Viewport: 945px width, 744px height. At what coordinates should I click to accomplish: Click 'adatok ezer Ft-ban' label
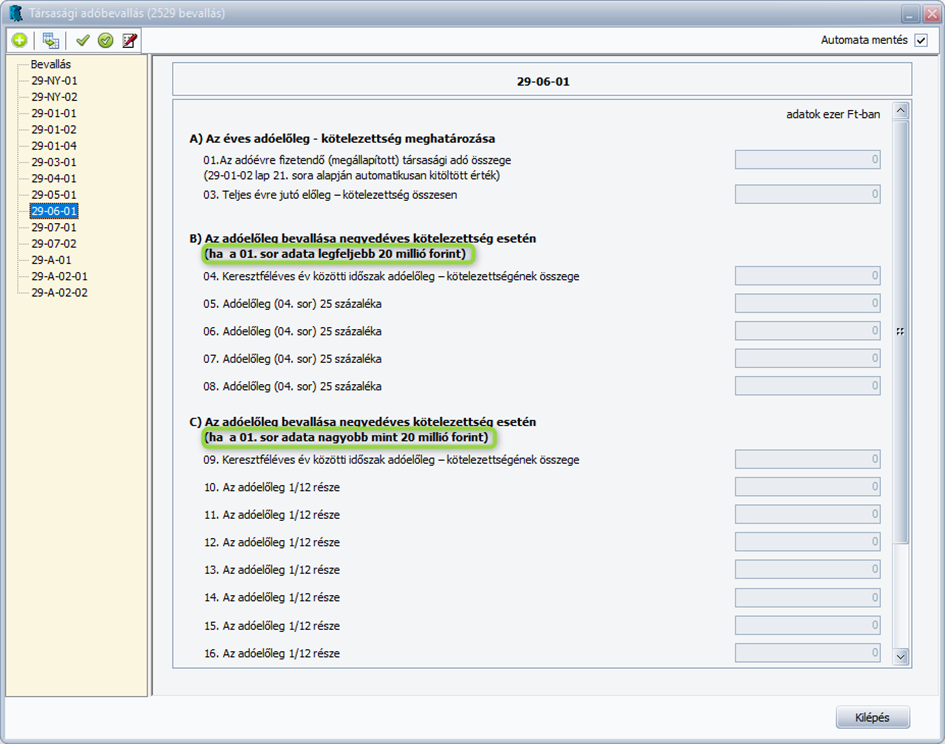(x=833, y=114)
